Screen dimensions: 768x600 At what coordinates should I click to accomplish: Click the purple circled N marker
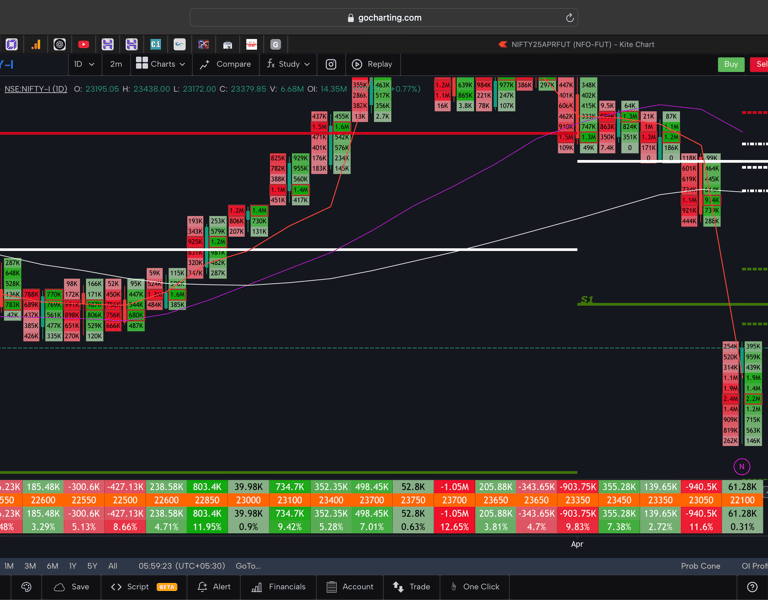point(742,466)
